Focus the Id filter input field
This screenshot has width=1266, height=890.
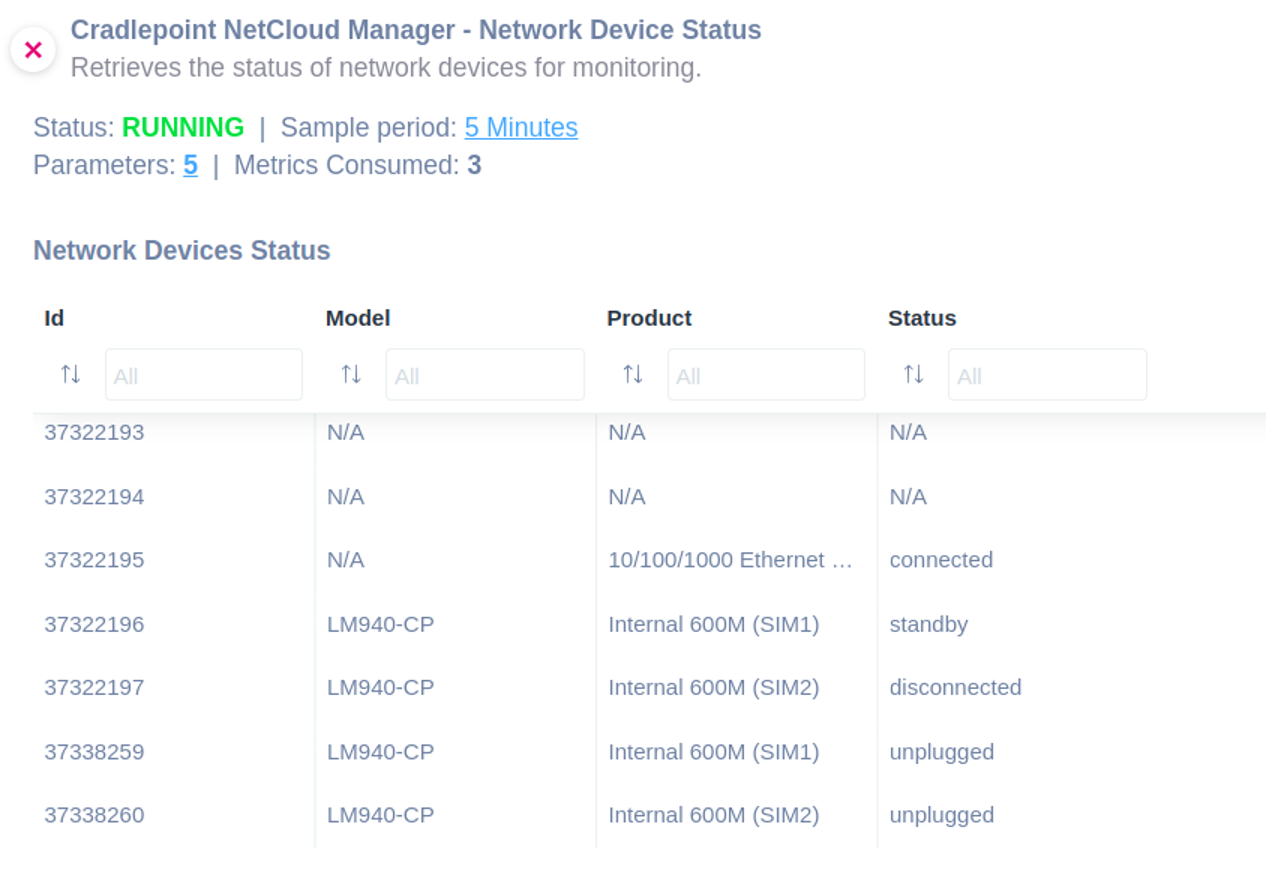pos(204,375)
